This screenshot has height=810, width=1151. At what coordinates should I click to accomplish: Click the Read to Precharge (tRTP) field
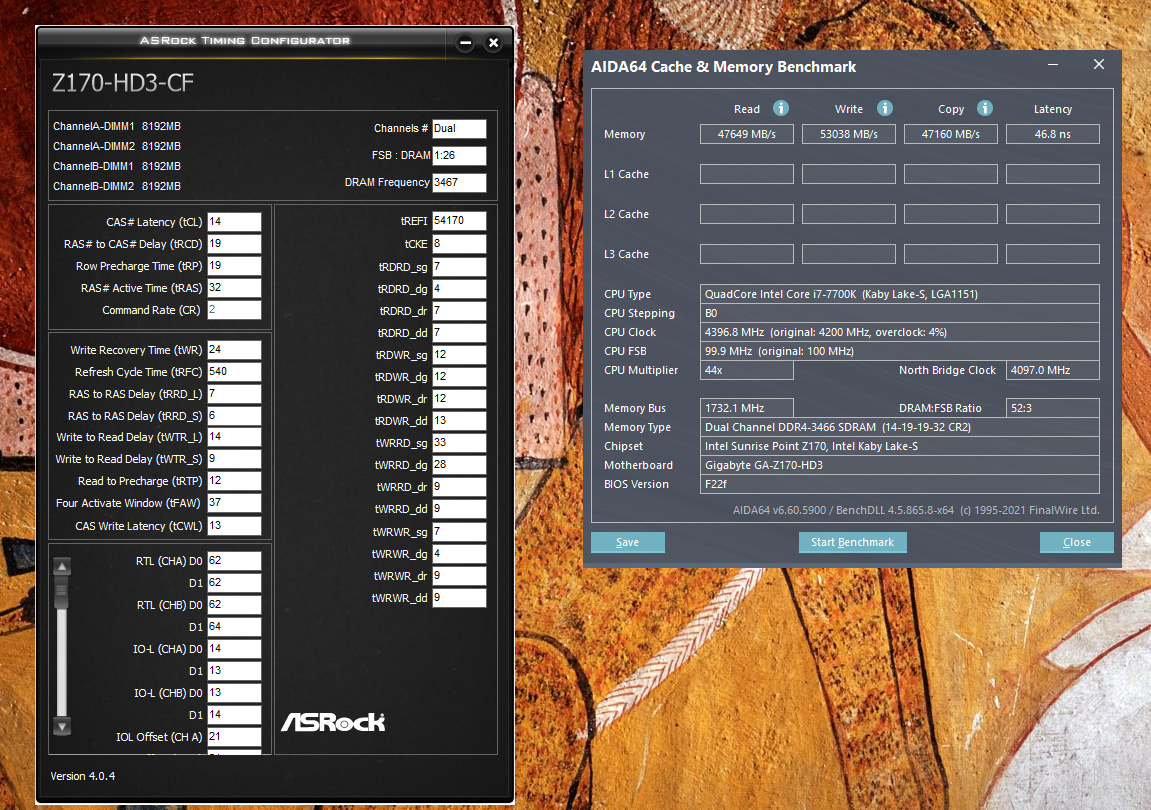[x=234, y=481]
